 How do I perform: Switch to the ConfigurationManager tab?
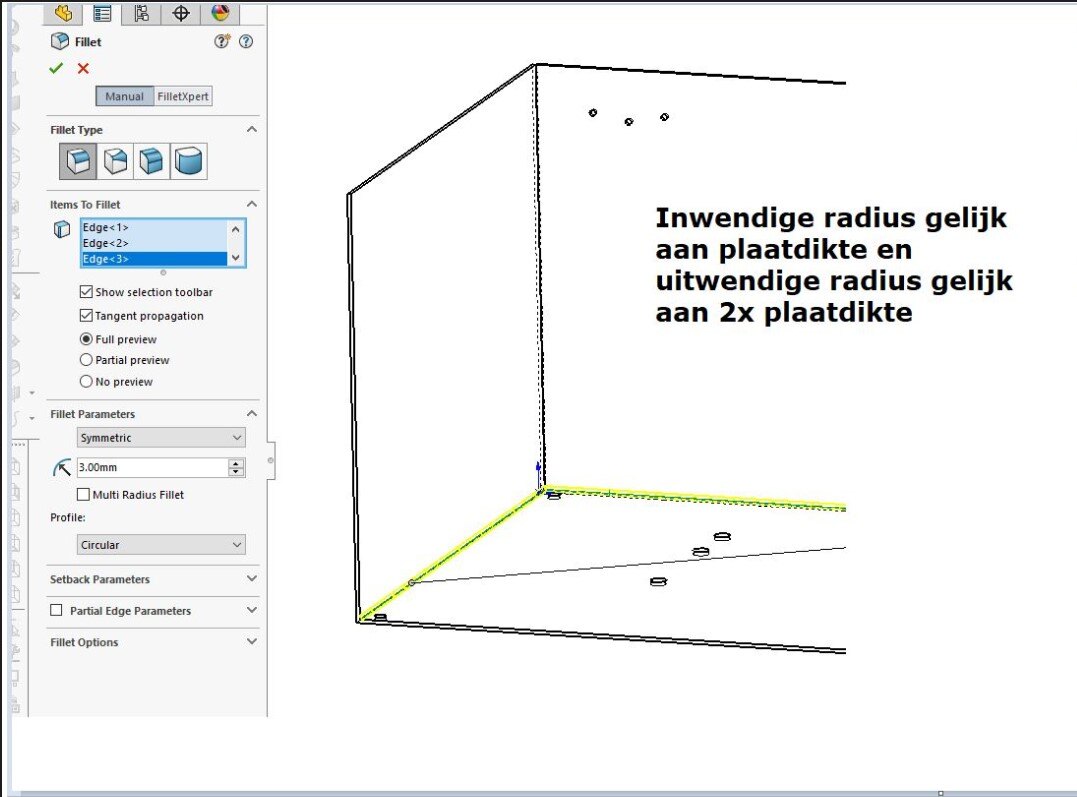click(141, 13)
